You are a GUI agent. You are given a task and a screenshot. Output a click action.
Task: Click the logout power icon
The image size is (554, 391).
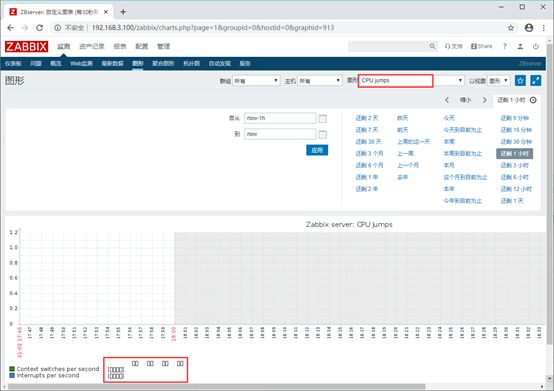pyautogui.click(x=536, y=46)
